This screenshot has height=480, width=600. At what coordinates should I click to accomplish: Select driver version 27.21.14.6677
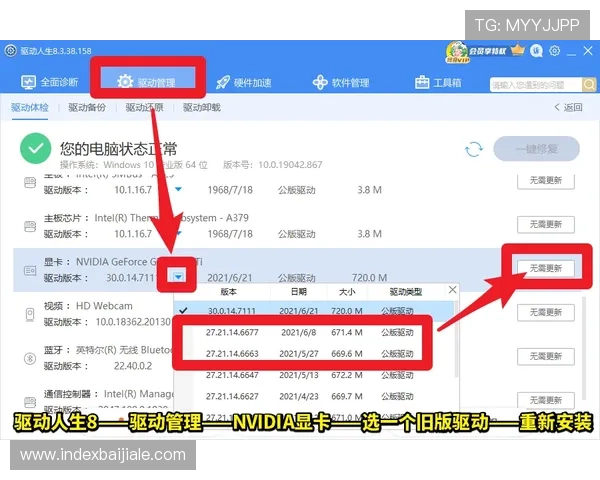(x=314, y=332)
